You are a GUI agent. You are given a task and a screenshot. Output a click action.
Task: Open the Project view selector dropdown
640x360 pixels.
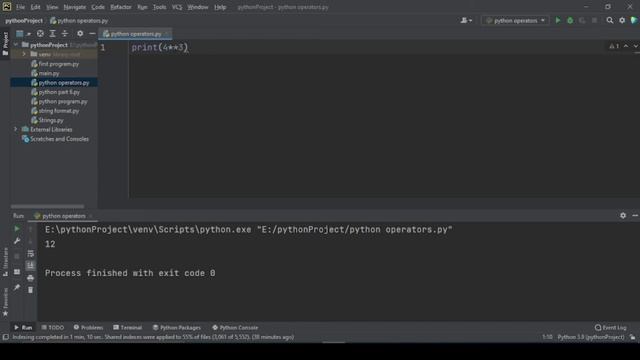[x=22, y=33]
